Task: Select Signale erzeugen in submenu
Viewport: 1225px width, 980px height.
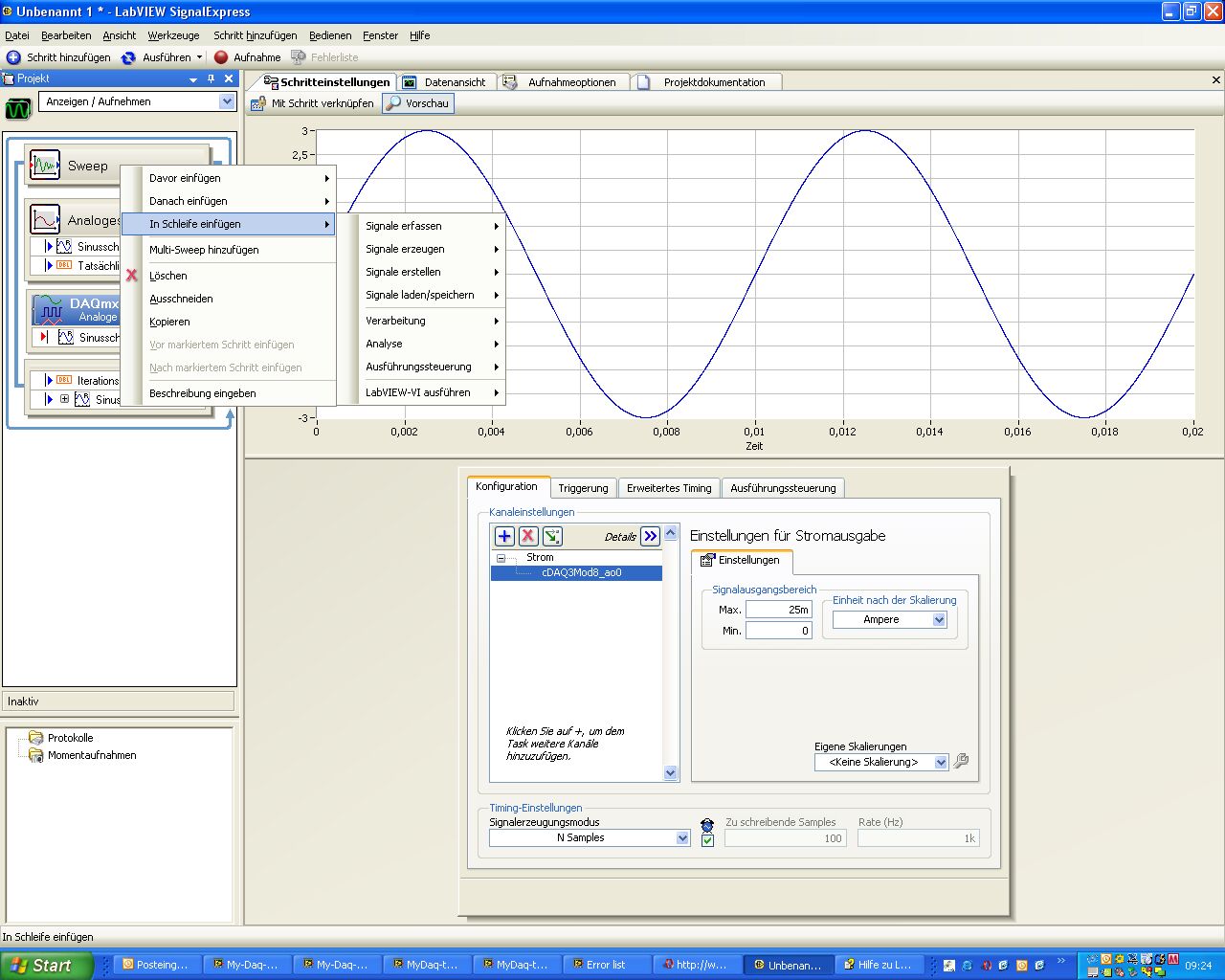Action: point(405,249)
